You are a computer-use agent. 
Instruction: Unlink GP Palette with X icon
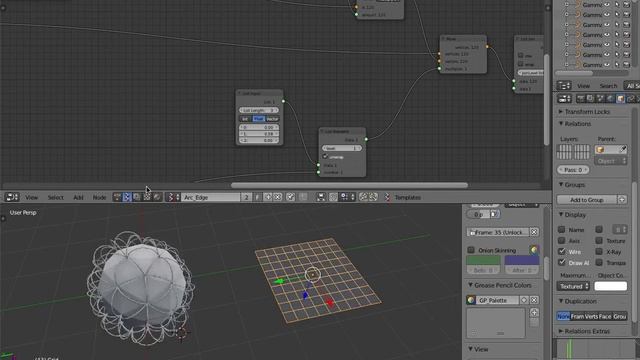[x=534, y=300]
